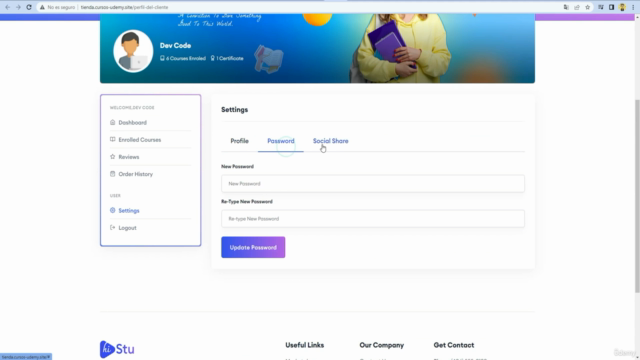The image size is (640, 360).
Task: View Order History
Action: 136,174
